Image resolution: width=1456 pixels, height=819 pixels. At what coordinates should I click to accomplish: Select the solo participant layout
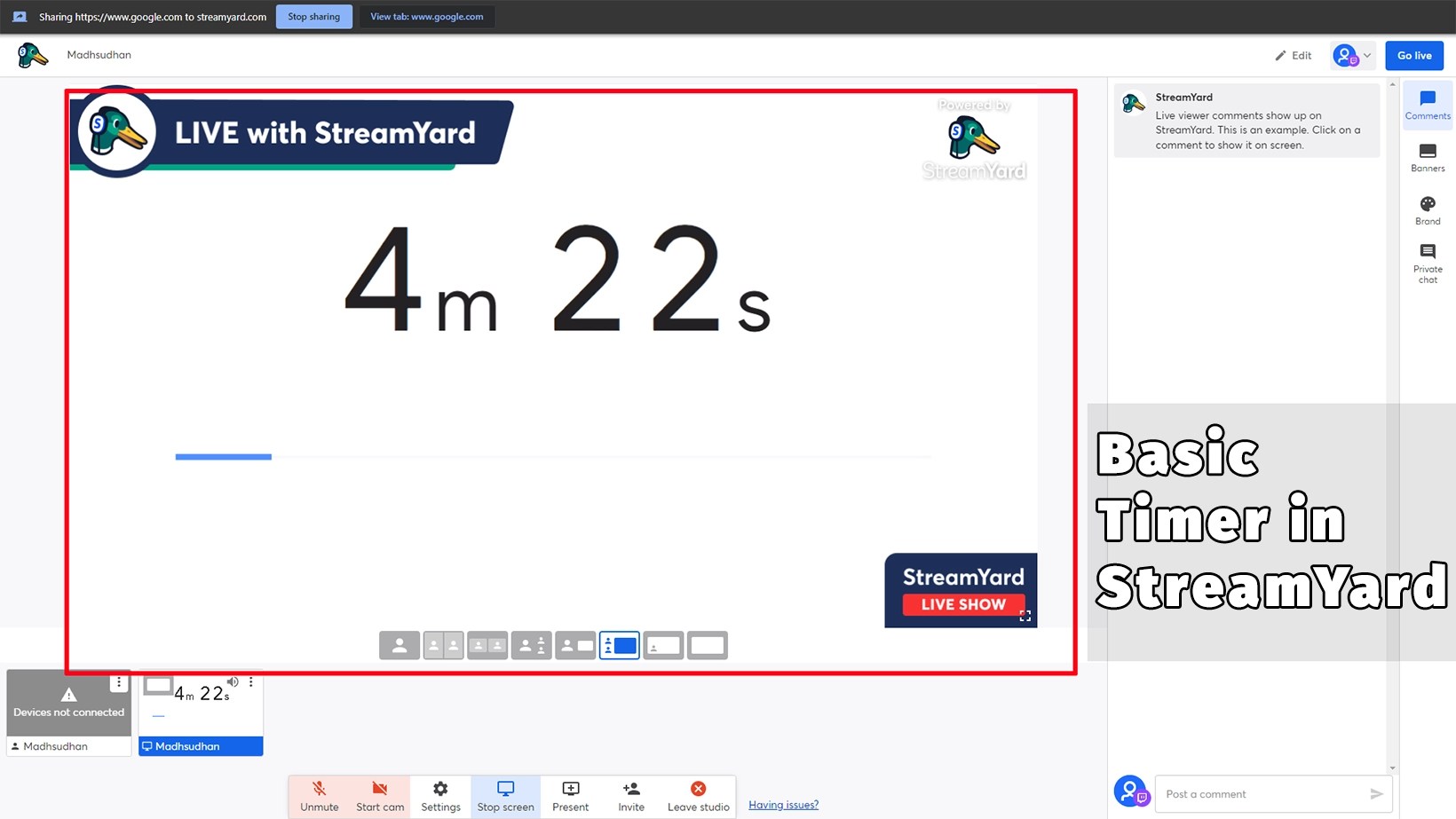click(400, 645)
